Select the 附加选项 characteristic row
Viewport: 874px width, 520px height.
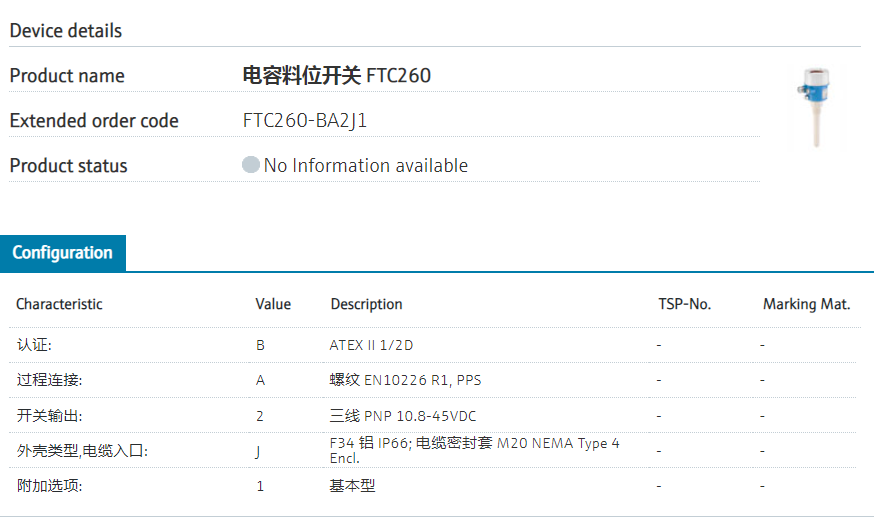49,486
